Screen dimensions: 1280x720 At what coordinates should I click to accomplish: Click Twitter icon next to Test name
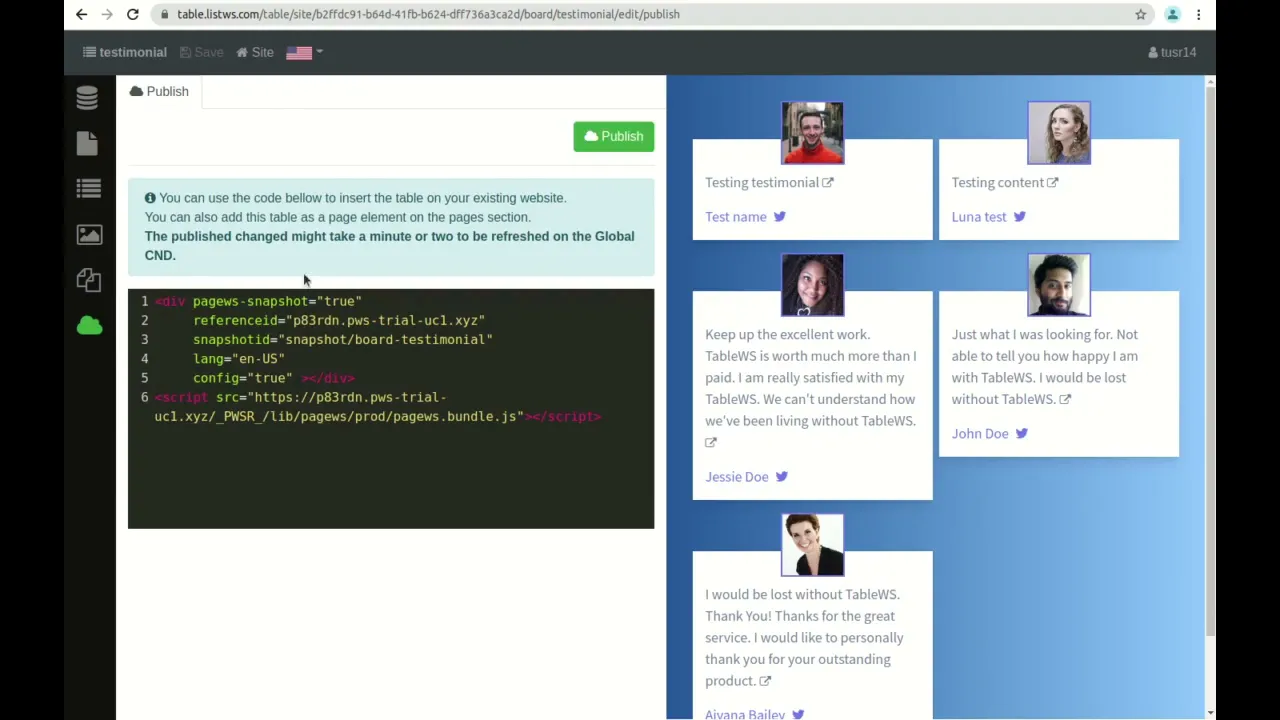(780, 216)
